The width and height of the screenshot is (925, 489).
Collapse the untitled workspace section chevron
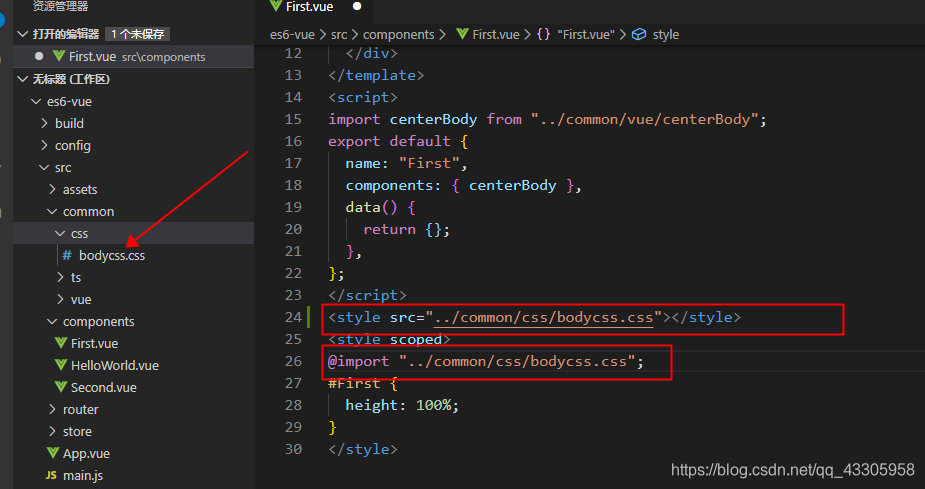pos(23,79)
